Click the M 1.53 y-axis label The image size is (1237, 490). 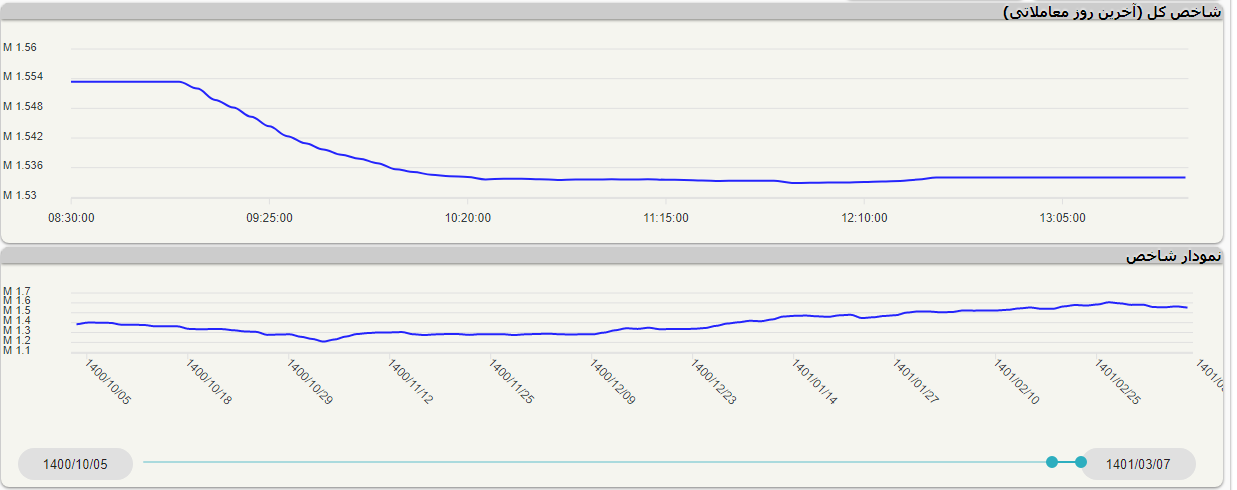(20, 195)
